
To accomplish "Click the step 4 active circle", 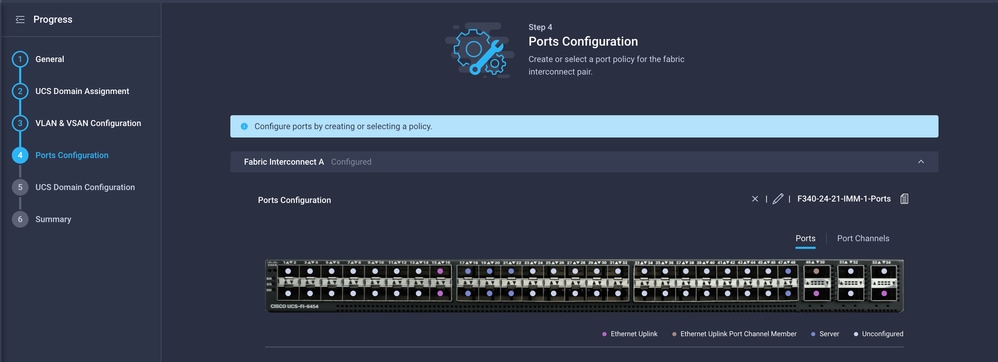I will (x=20, y=155).
